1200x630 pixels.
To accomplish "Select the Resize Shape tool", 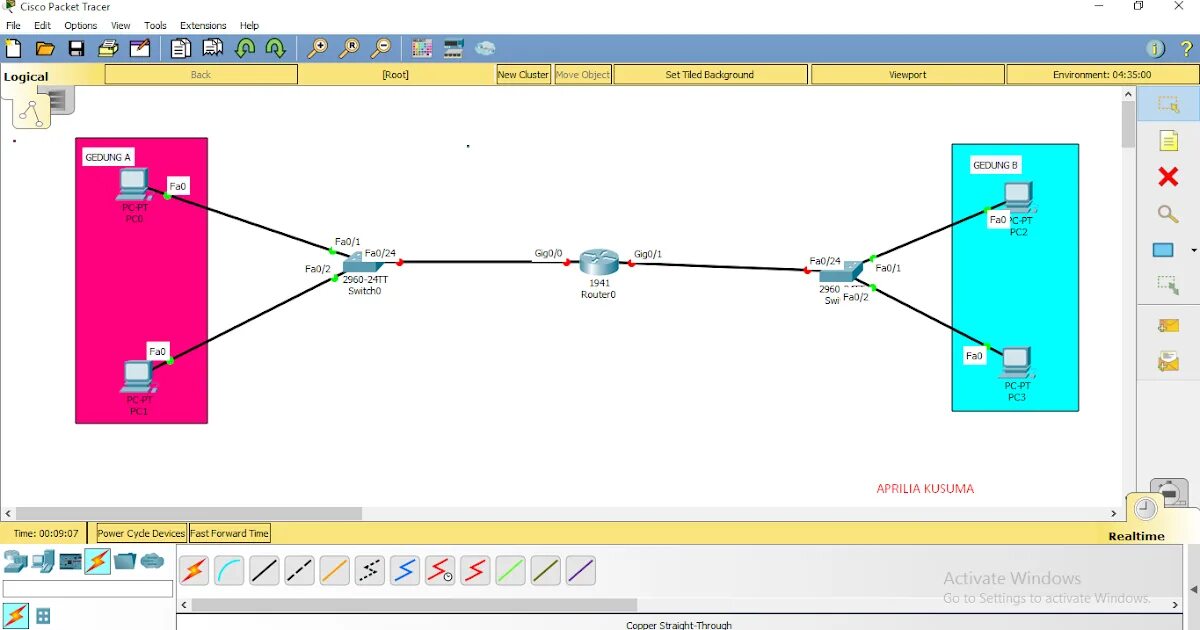I will point(1168,286).
